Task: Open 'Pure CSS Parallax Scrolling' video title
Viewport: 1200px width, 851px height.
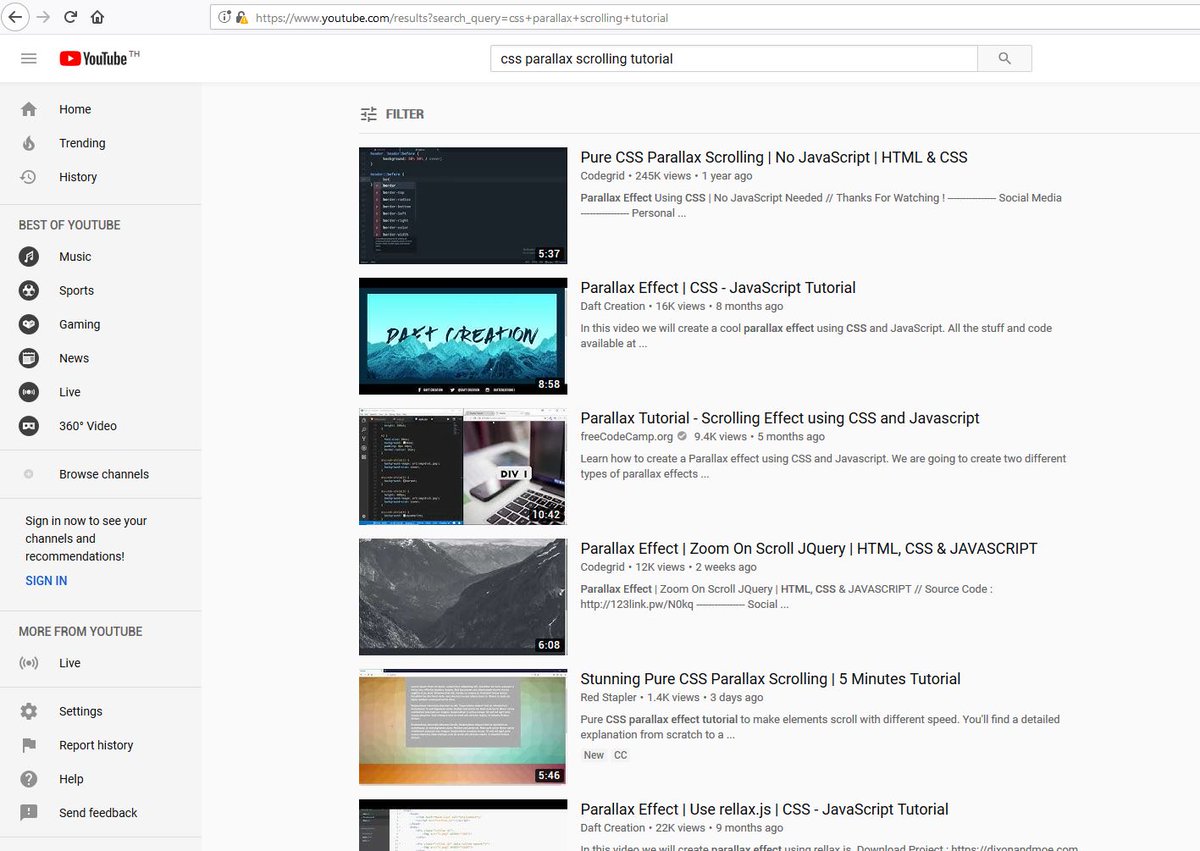Action: click(x=774, y=157)
